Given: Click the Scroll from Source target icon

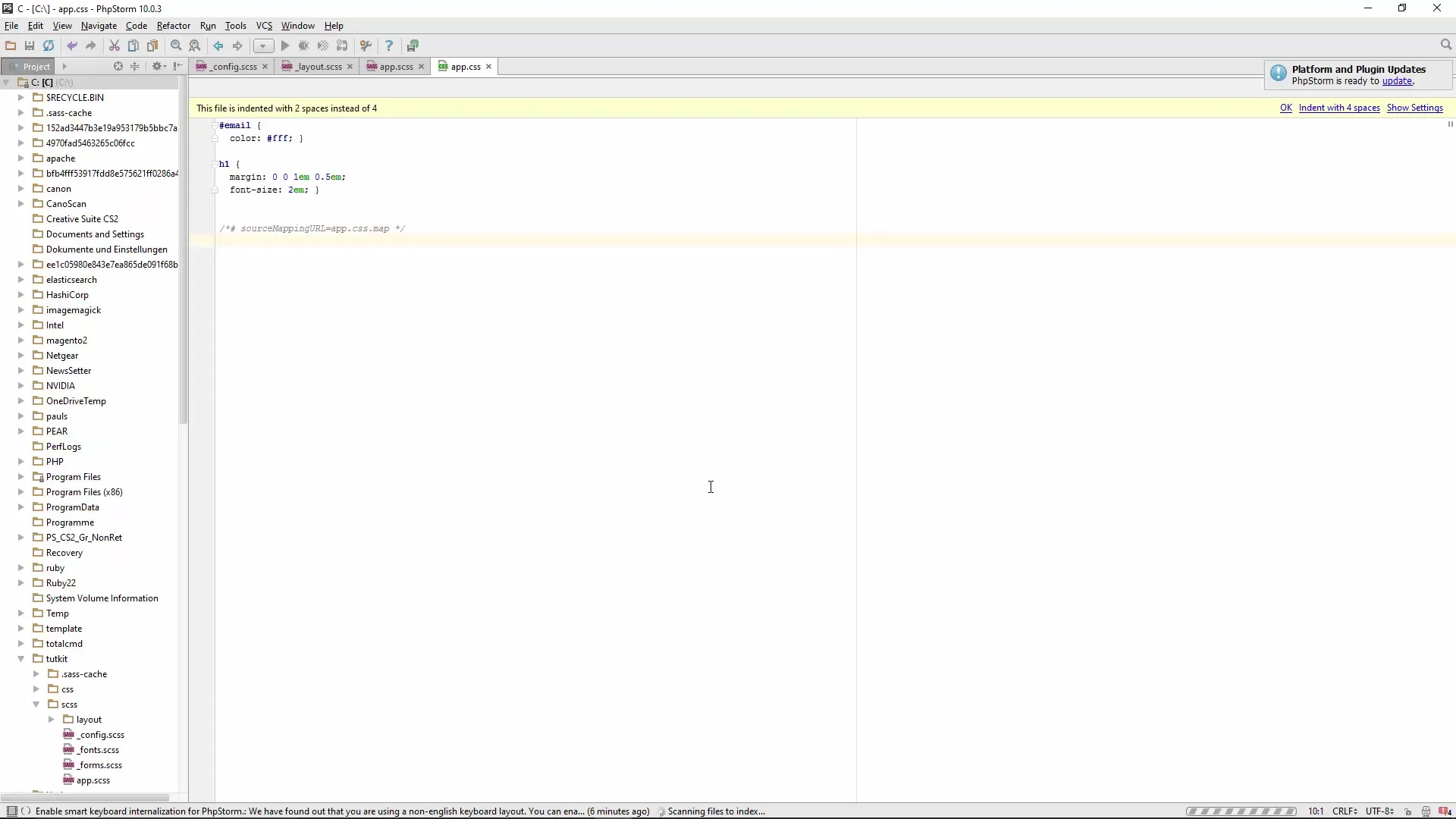Looking at the screenshot, I should [118, 66].
